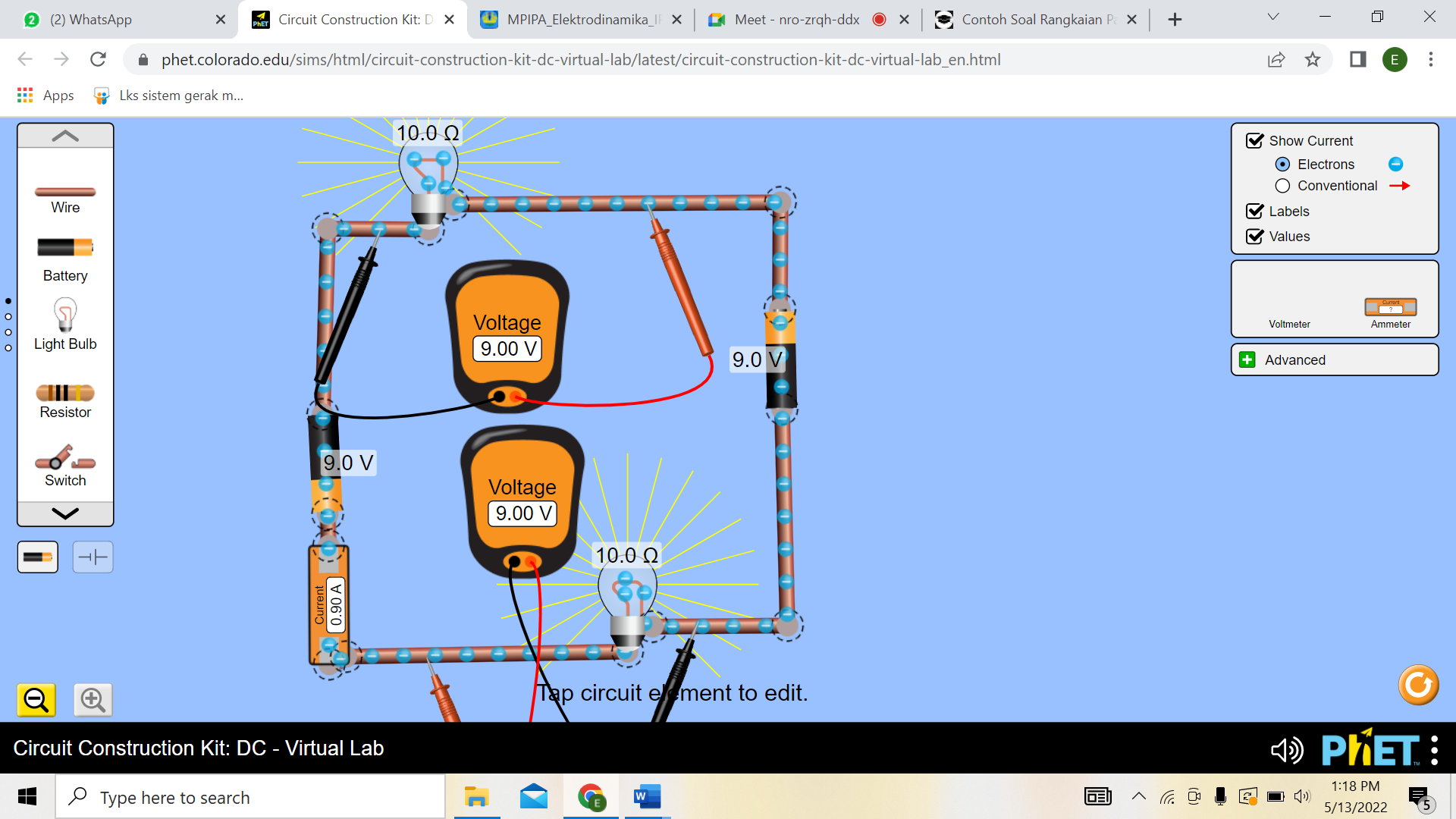Image resolution: width=1456 pixels, height=819 pixels.
Task: Click the zoom in magnifier button
Action: [93, 699]
